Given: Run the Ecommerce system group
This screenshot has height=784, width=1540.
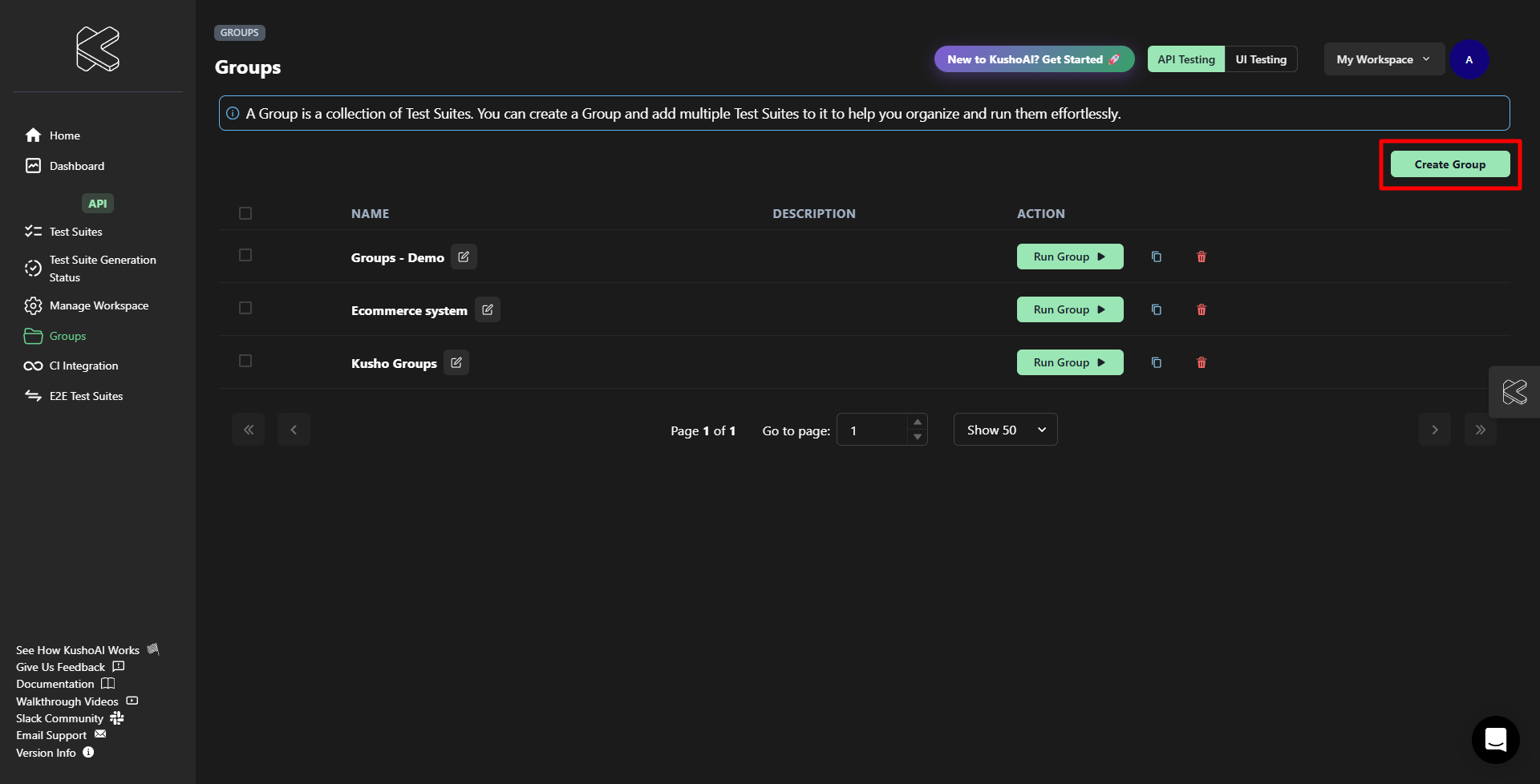Looking at the screenshot, I should 1069,309.
